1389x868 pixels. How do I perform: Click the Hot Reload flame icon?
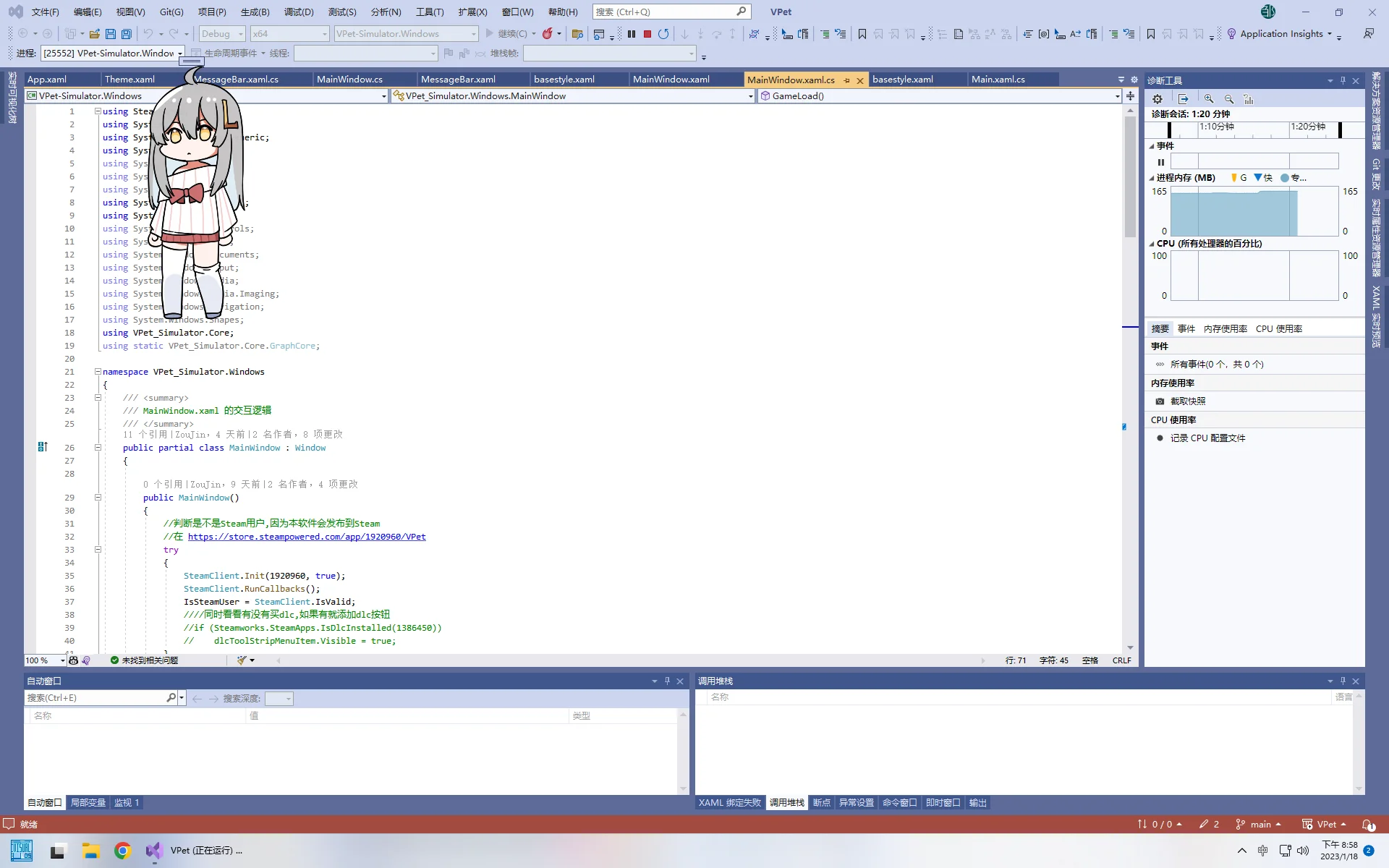pos(548,34)
